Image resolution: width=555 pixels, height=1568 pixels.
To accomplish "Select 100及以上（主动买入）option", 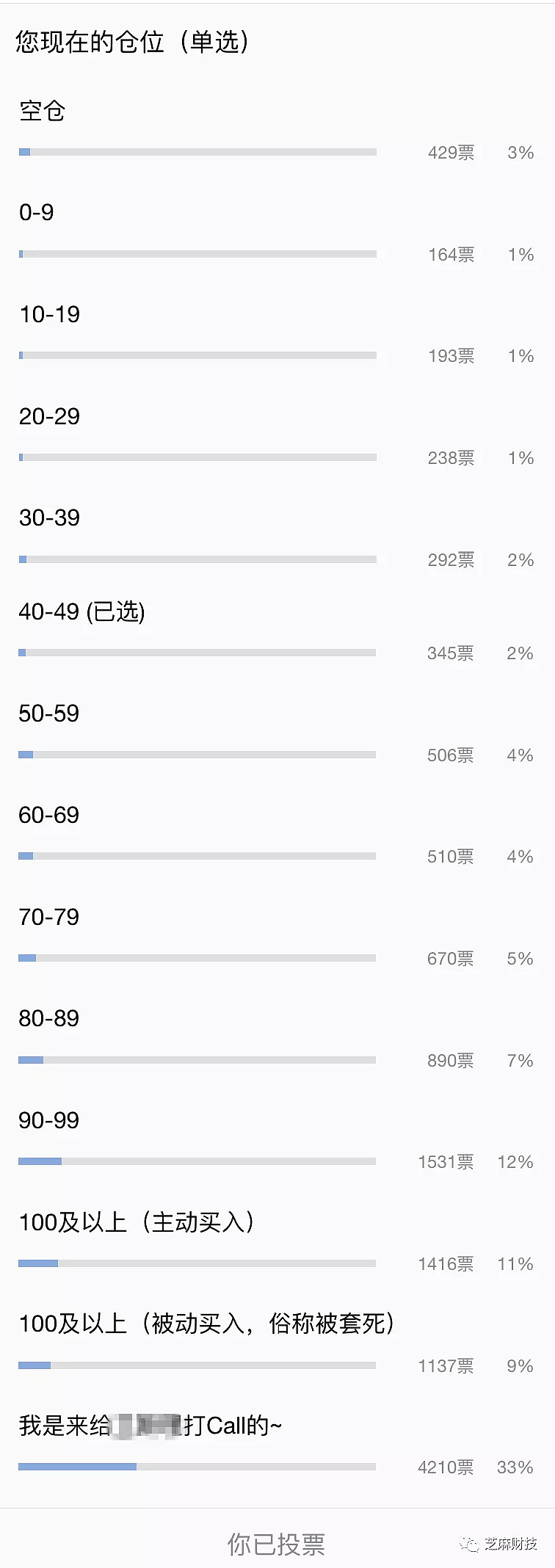I will (137, 1222).
